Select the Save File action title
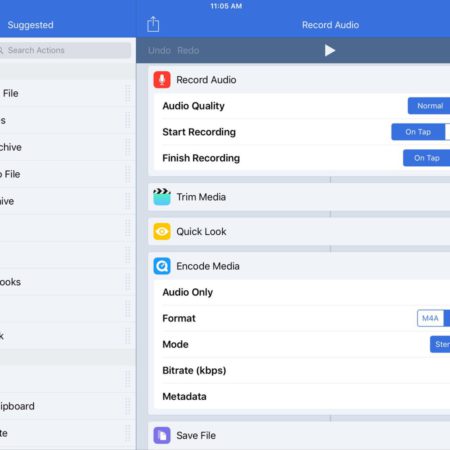This screenshot has height=450, width=450. 196,436
